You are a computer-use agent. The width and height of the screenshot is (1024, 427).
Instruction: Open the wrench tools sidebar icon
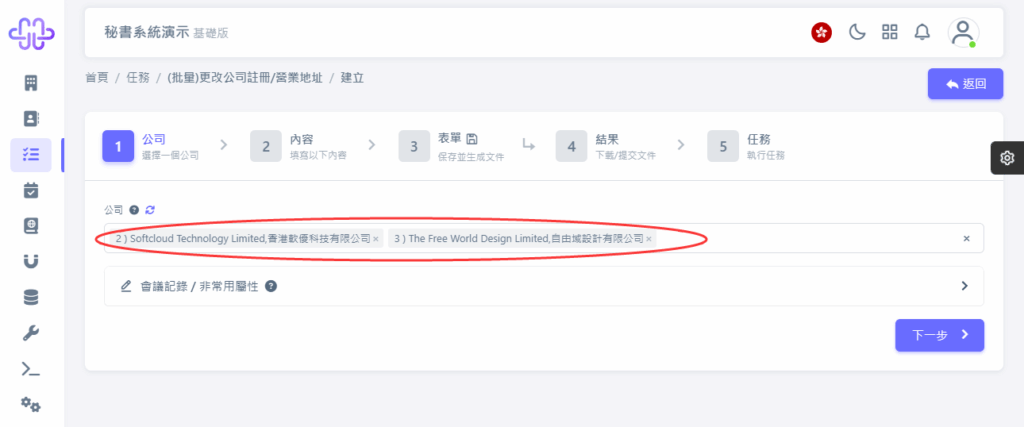(x=31, y=333)
